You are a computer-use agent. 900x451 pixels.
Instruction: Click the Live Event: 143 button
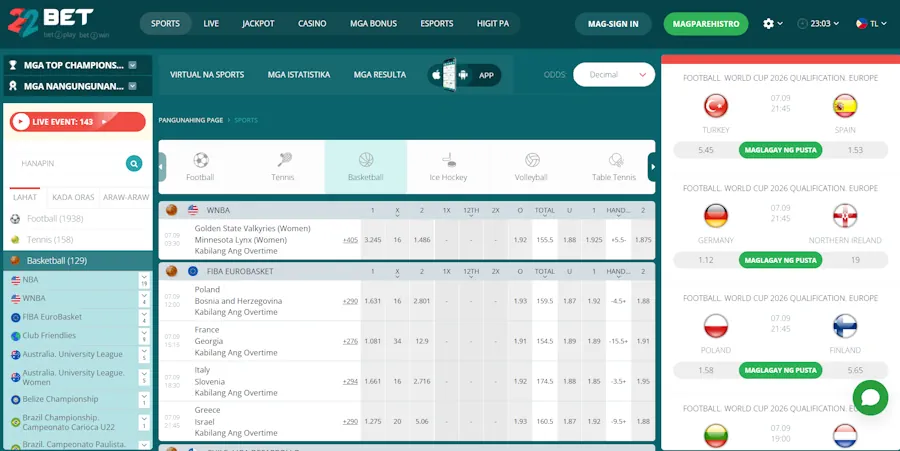pyautogui.click(x=77, y=122)
